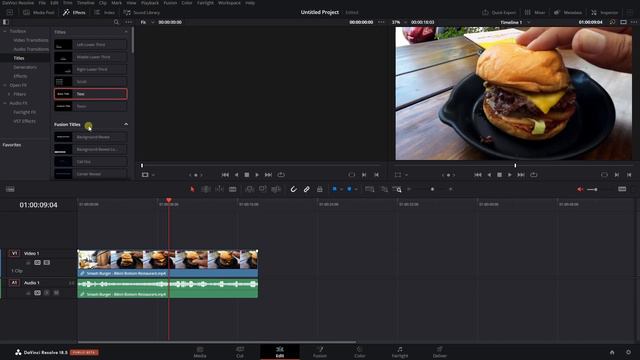This screenshot has width=640, height=360.
Task: Collapse the Fusion Titles section chevron
Action: 126,124
